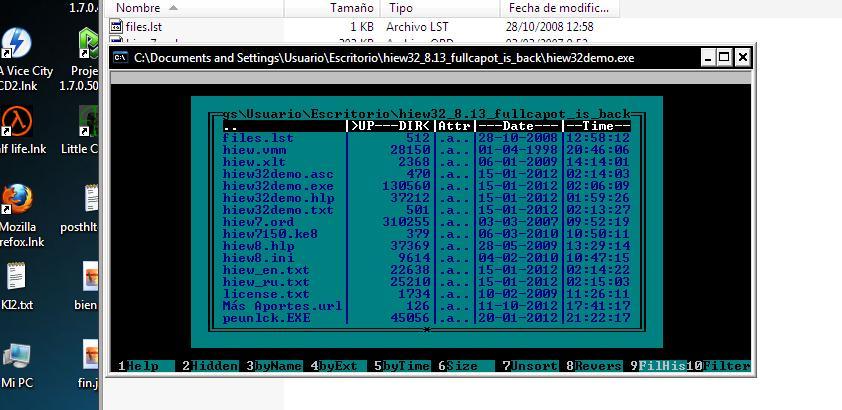Select hiew32demo.txt in the Hiew list
842x410 pixels.
point(427,210)
